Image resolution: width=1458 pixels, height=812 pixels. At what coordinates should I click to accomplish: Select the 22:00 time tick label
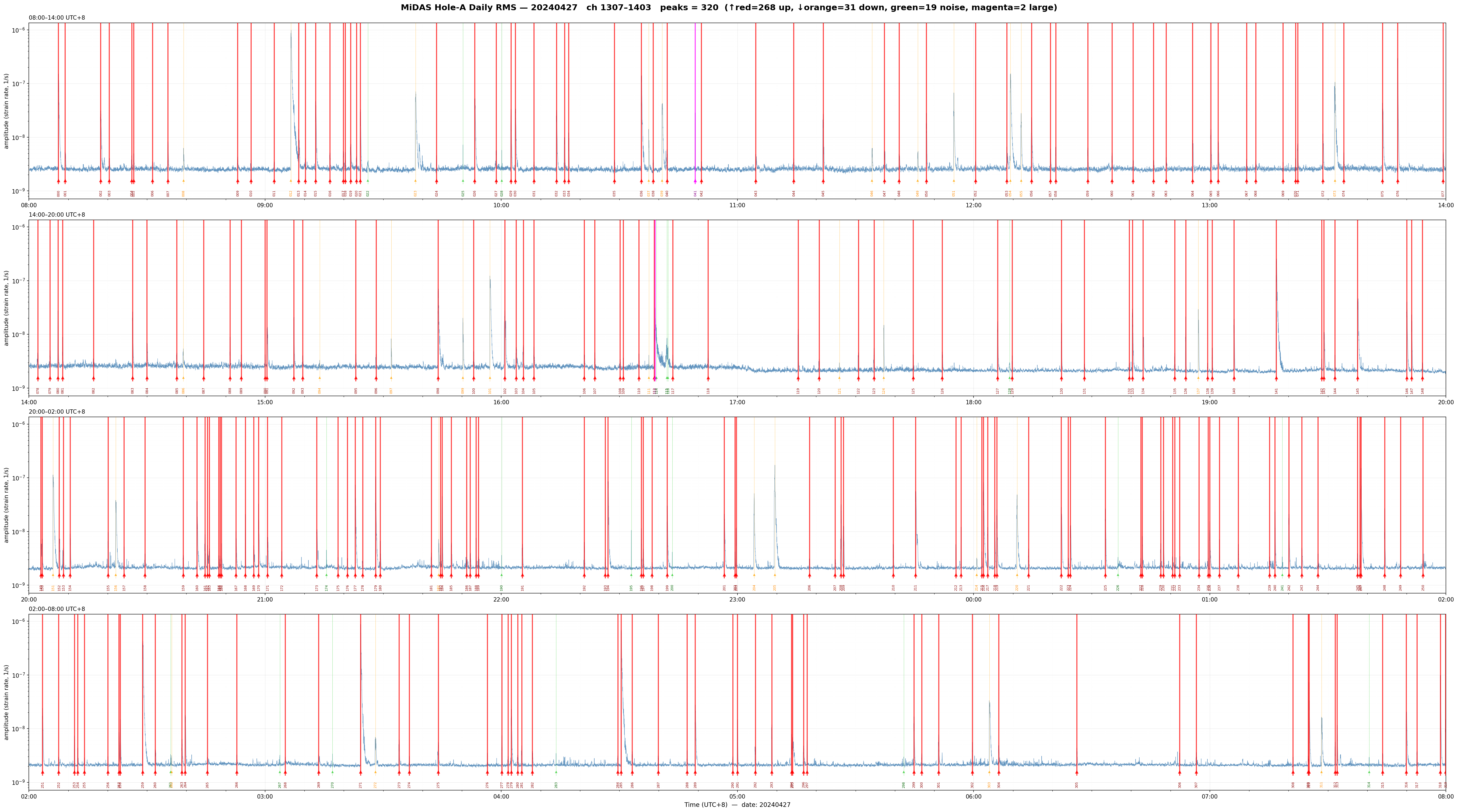501,599
